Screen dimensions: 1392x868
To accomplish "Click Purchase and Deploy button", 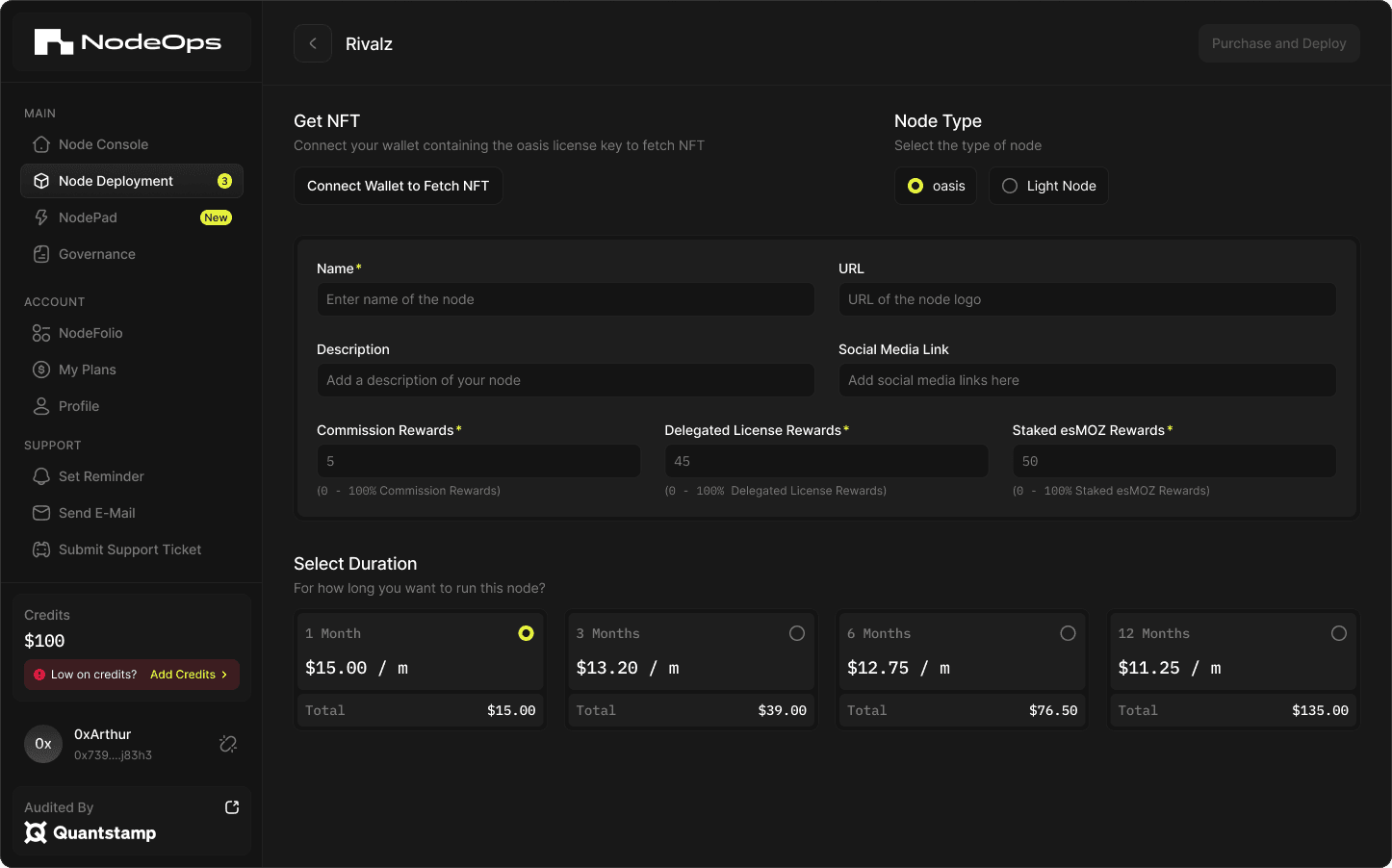I will (1278, 43).
